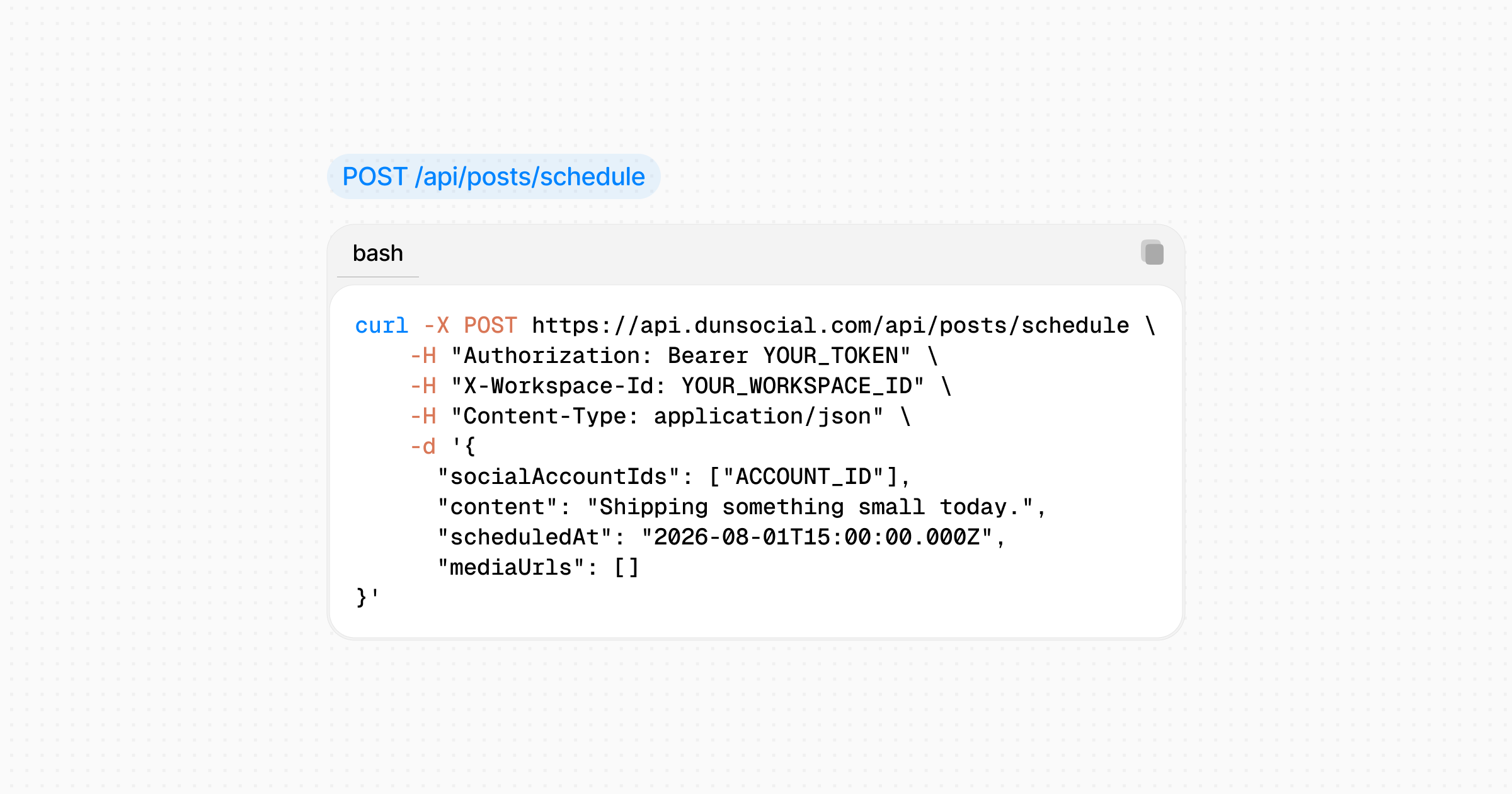Click the -X POST flag in curl command
The width and height of the screenshot is (1512, 794).
click(x=470, y=326)
